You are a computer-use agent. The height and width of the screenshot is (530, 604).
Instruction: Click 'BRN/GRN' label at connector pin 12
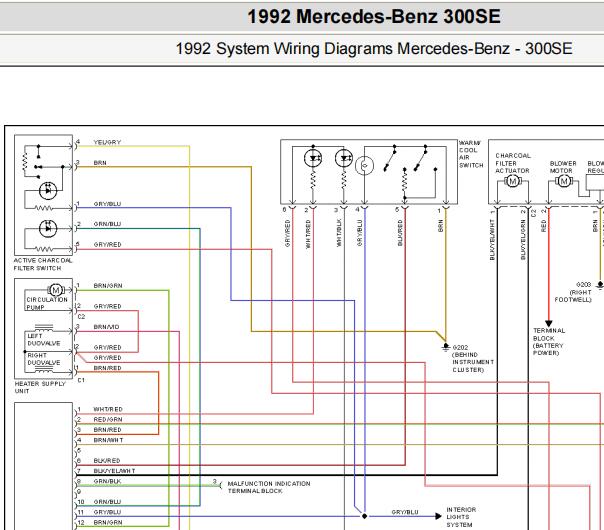[108, 522]
